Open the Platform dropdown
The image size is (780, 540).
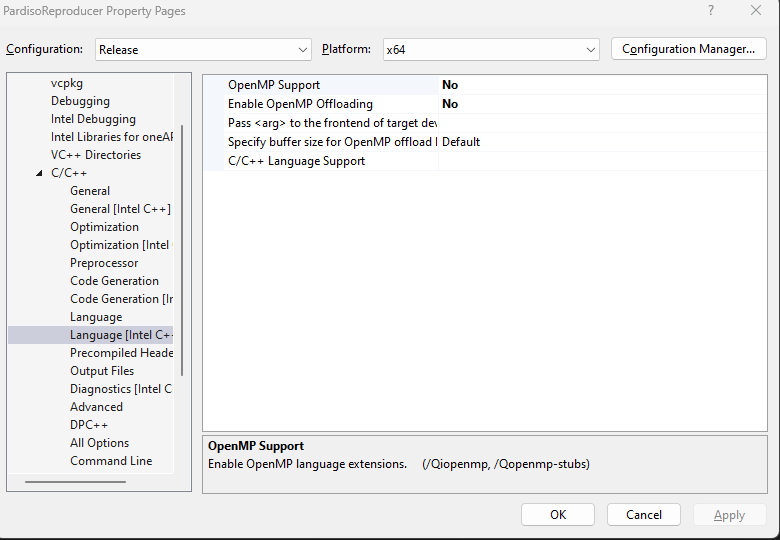(x=490, y=49)
